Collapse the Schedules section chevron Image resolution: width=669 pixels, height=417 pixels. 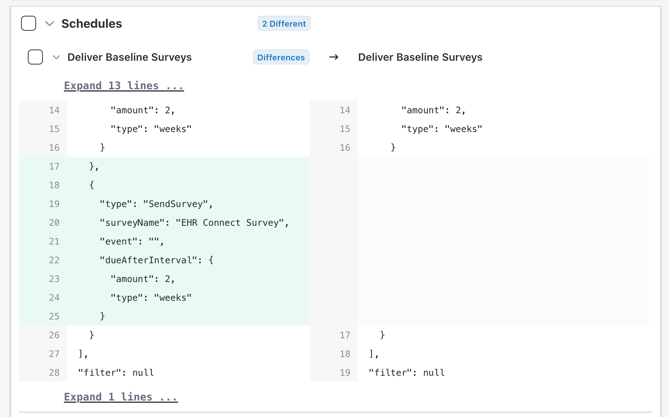49,23
